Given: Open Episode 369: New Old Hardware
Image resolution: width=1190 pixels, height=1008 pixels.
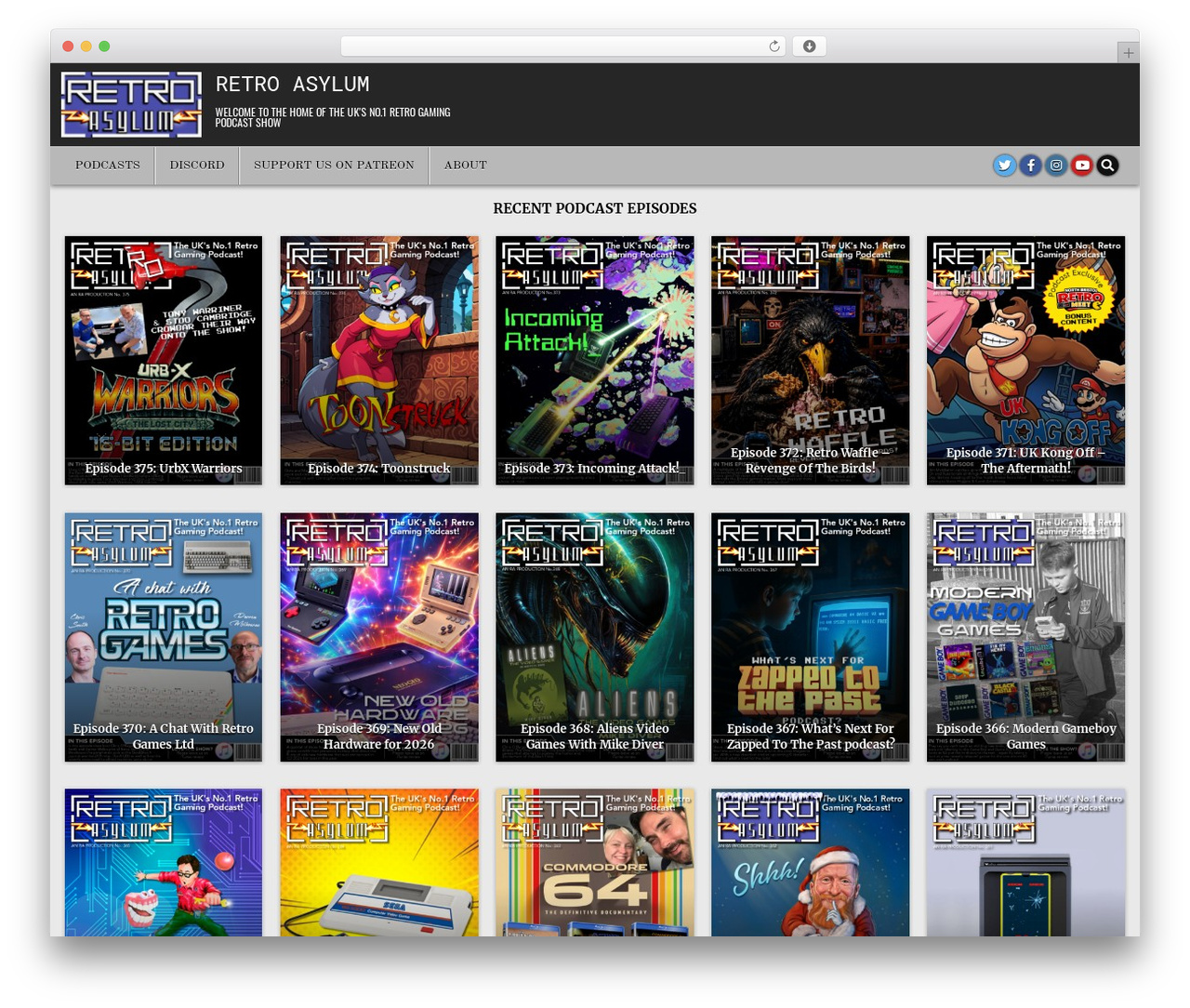Looking at the screenshot, I should tap(379, 637).
